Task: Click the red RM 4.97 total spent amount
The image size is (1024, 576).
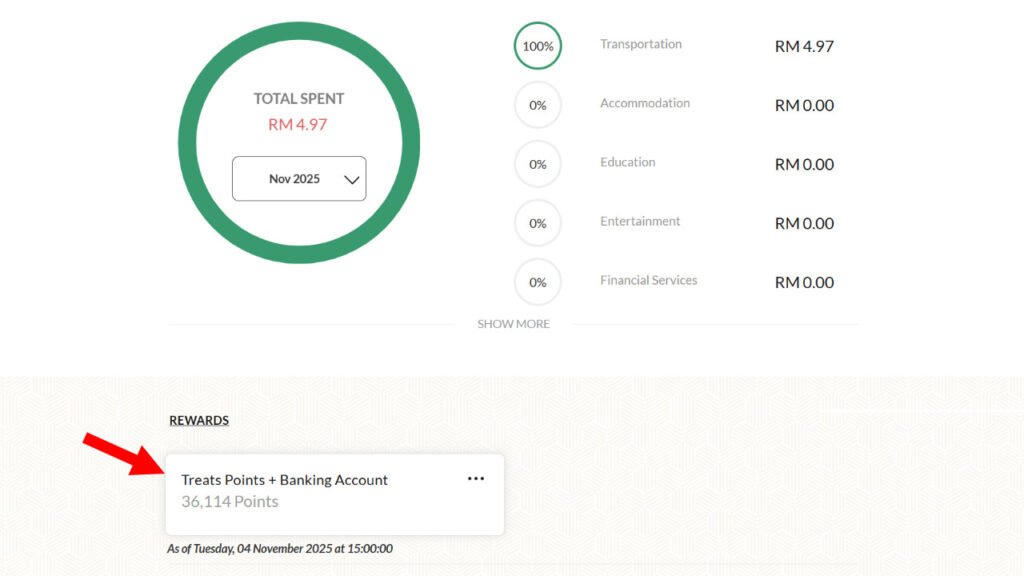Action: click(x=298, y=125)
